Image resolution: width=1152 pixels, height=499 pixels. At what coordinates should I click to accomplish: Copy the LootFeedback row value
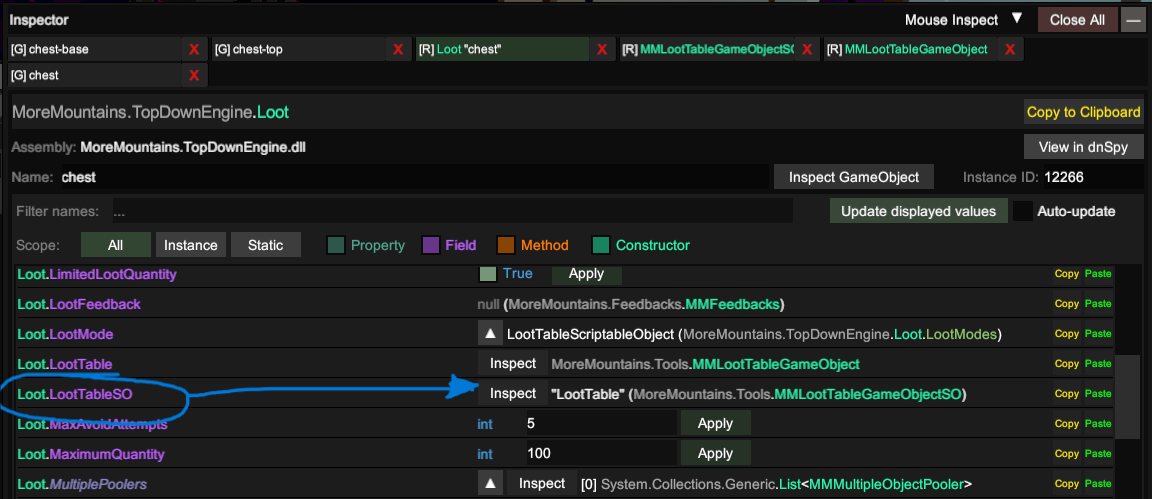tap(1067, 304)
